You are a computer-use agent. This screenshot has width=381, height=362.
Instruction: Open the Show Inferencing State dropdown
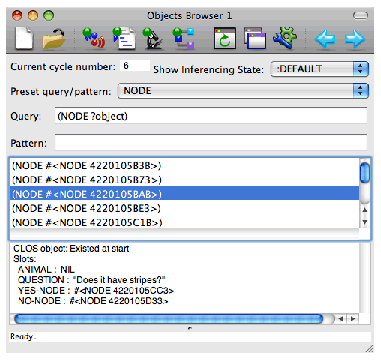(319, 69)
